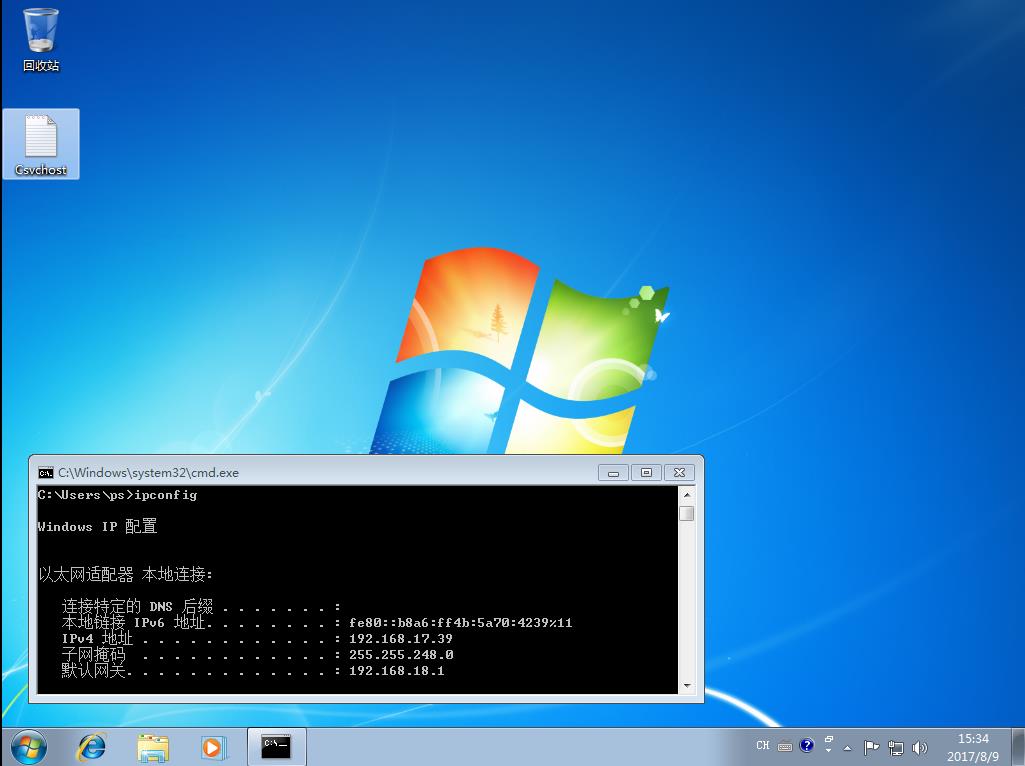Open the cmd.exe title bar system icon
Viewport: 1025px width, 766px height.
46,473
